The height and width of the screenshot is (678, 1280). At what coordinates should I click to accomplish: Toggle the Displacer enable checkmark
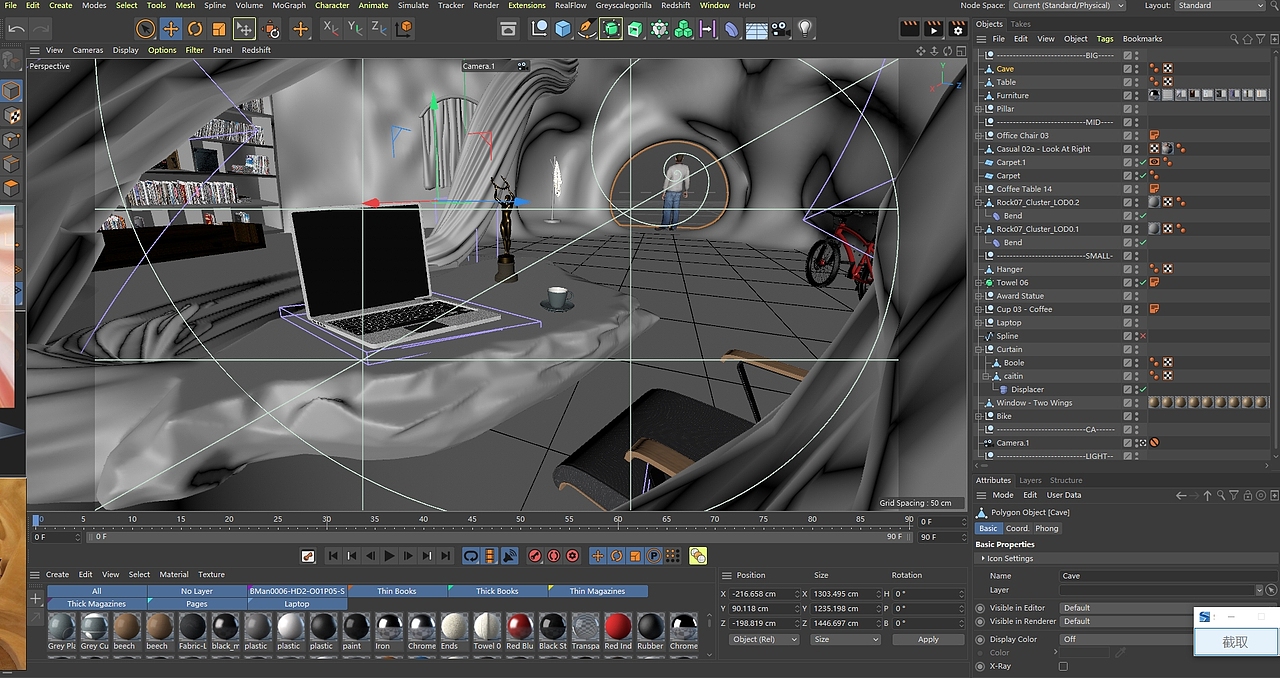[x=1143, y=389]
